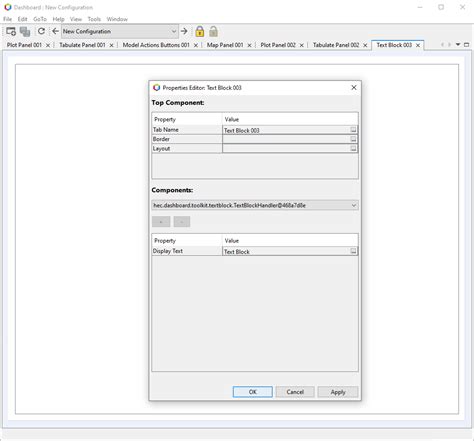Screen dimensions: 474x441
Task: Go forward with the right arrow icon
Action: [x=184, y=31]
